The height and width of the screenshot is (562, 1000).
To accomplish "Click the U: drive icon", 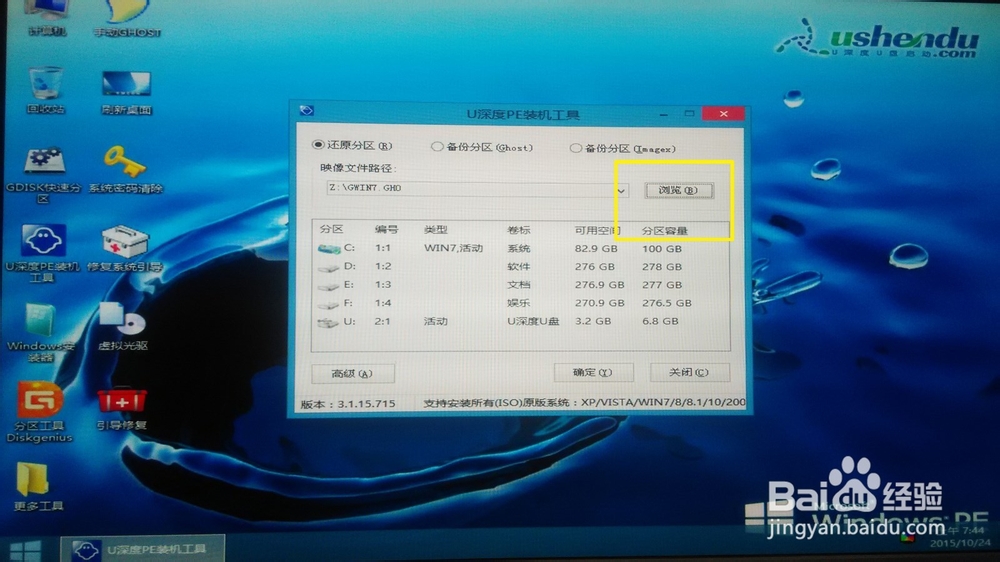I will pyautogui.click(x=328, y=323).
